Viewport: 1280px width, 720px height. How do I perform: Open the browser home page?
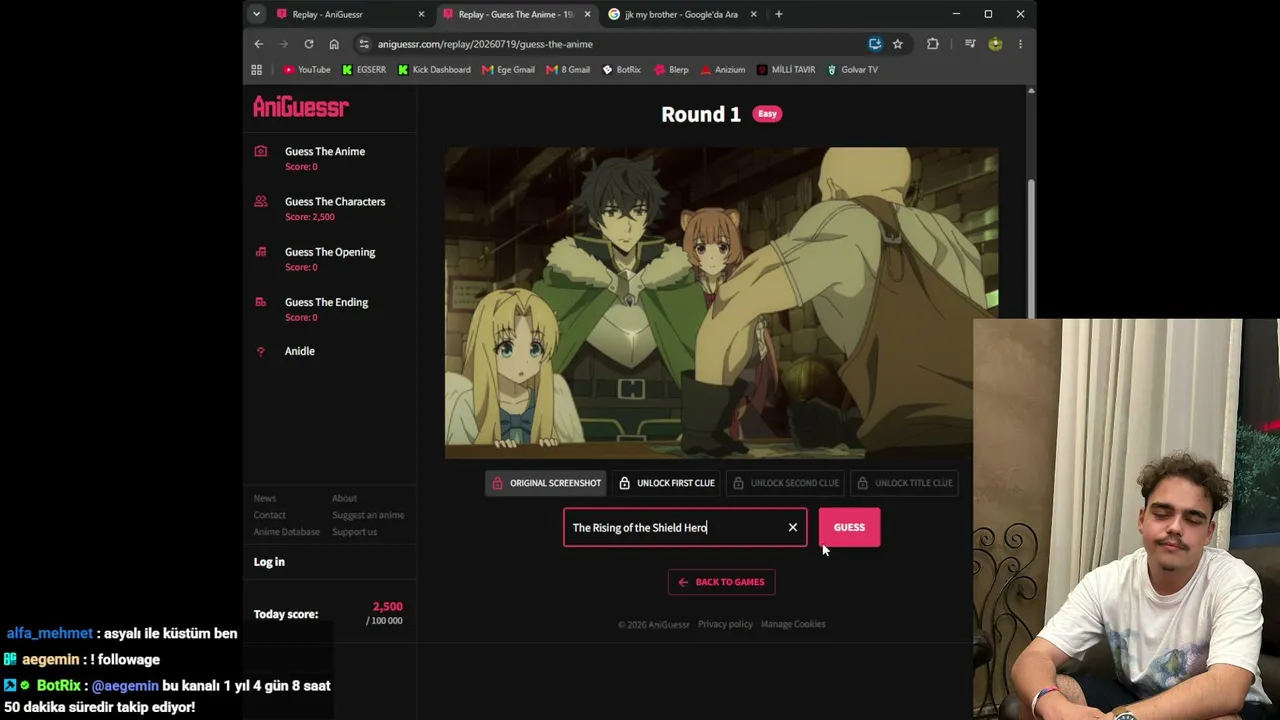[x=334, y=44]
